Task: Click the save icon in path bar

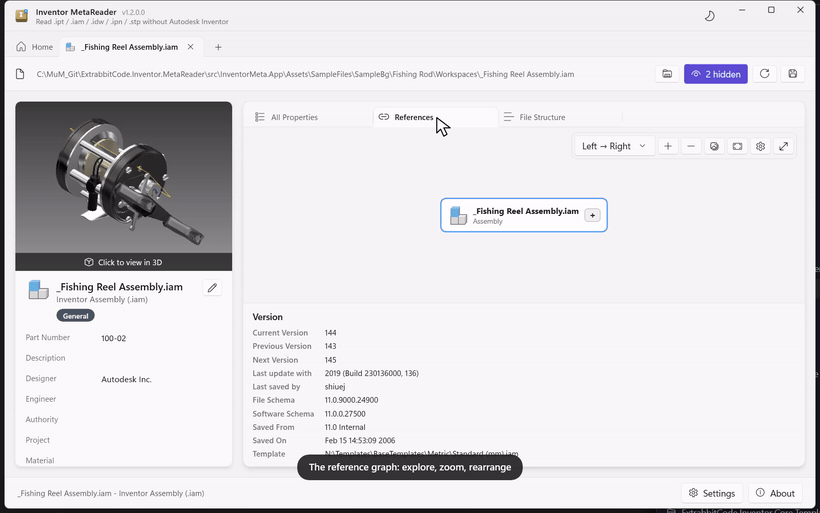Action: pos(792,74)
